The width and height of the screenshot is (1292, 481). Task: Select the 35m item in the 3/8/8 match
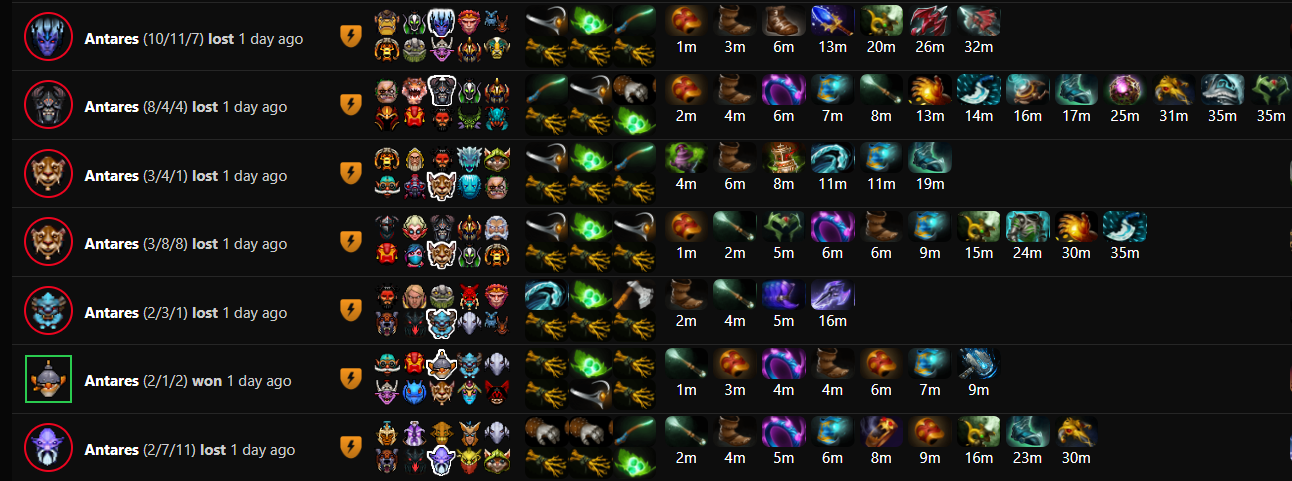(x=1125, y=227)
